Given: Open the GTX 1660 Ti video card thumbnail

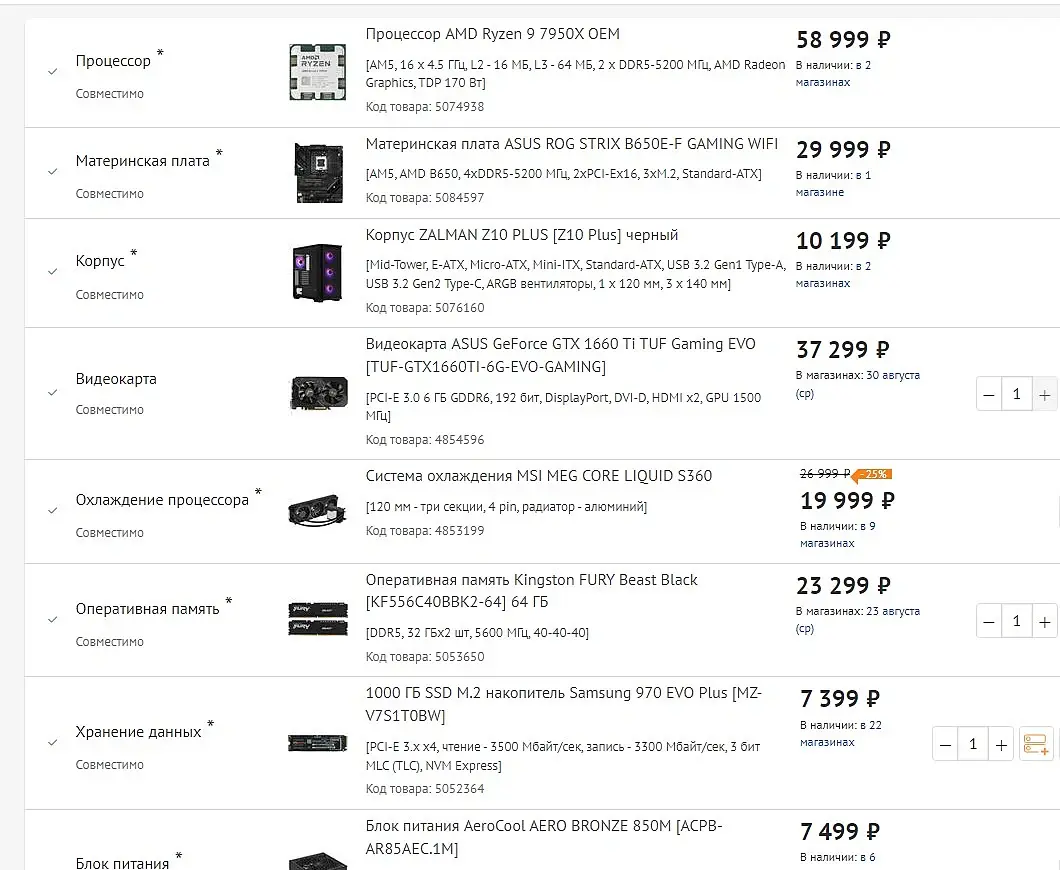Looking at the screenshot, I should (318, 393).
